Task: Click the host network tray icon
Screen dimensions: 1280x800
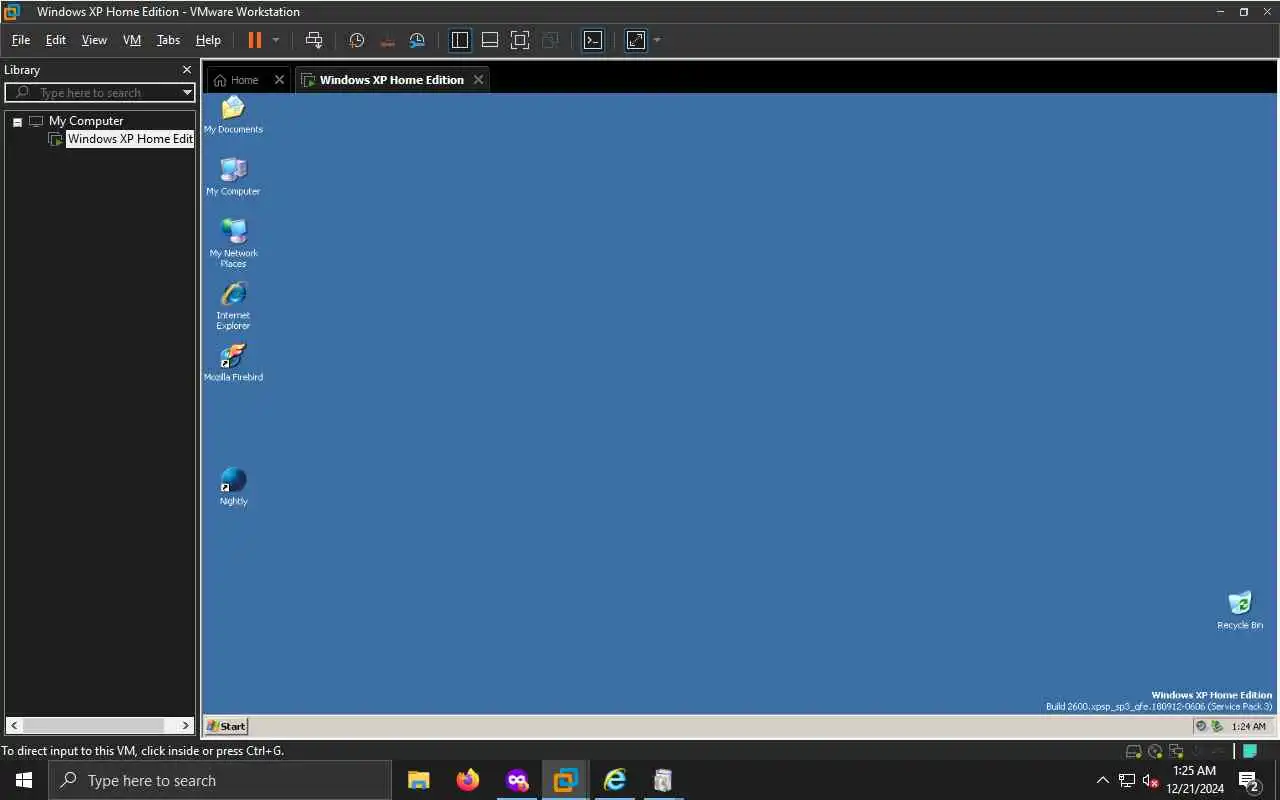Action: point(1127,780)
